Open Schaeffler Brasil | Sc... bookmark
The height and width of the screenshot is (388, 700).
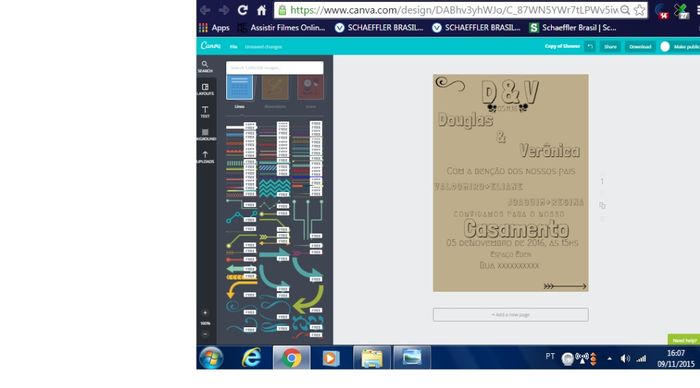pos(573,28)
